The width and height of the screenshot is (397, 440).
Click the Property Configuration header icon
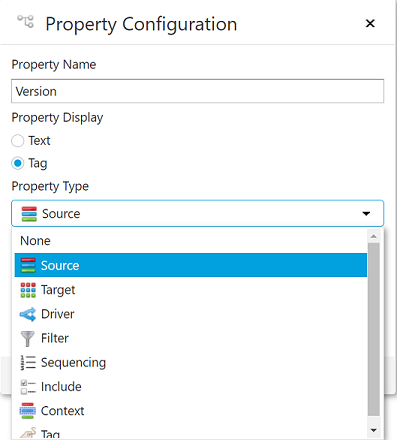(25, 21)
